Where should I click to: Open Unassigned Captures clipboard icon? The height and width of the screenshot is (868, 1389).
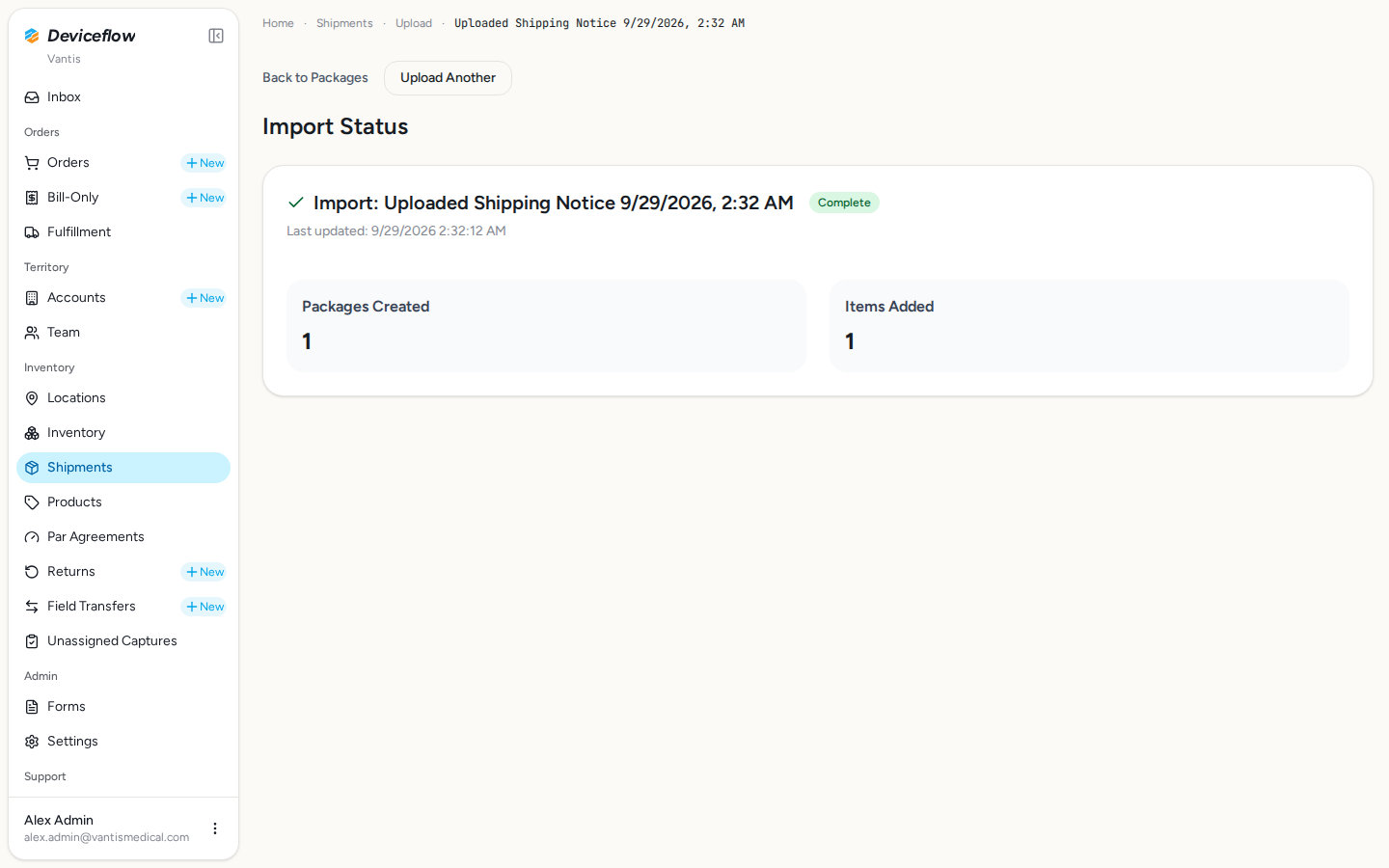click(32, 641)
